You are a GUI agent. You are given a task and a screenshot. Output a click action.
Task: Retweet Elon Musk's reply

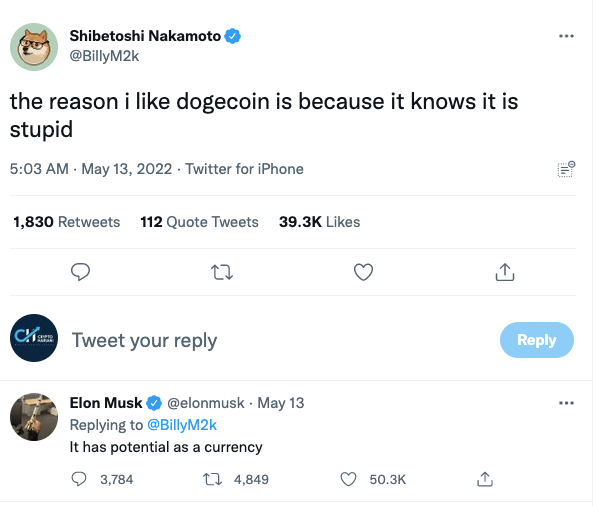[212, 479]
